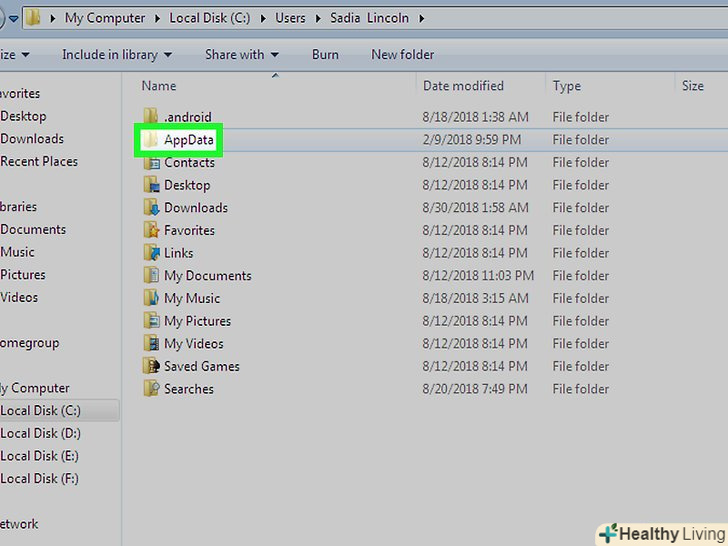The height and width of the screenshot is (546, 728).
Task: Open Desktop in the navigation pane favorites
Action: coord(23,116)
